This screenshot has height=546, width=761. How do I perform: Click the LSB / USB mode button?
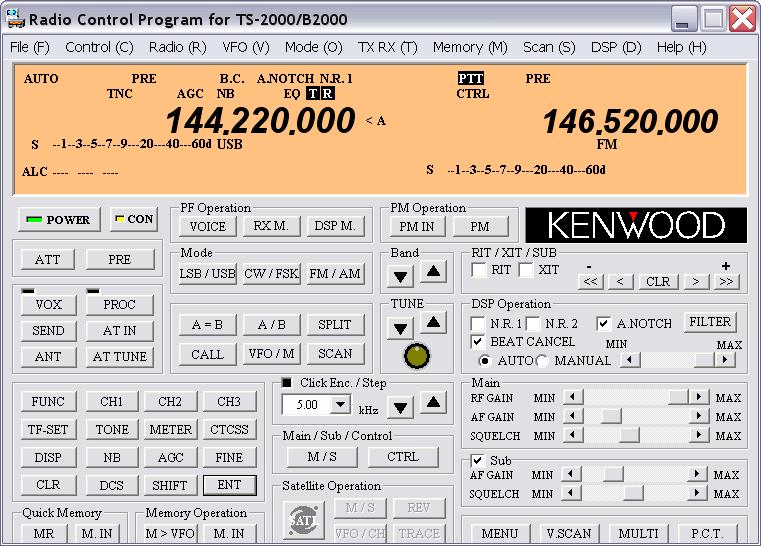click(207, 273)
